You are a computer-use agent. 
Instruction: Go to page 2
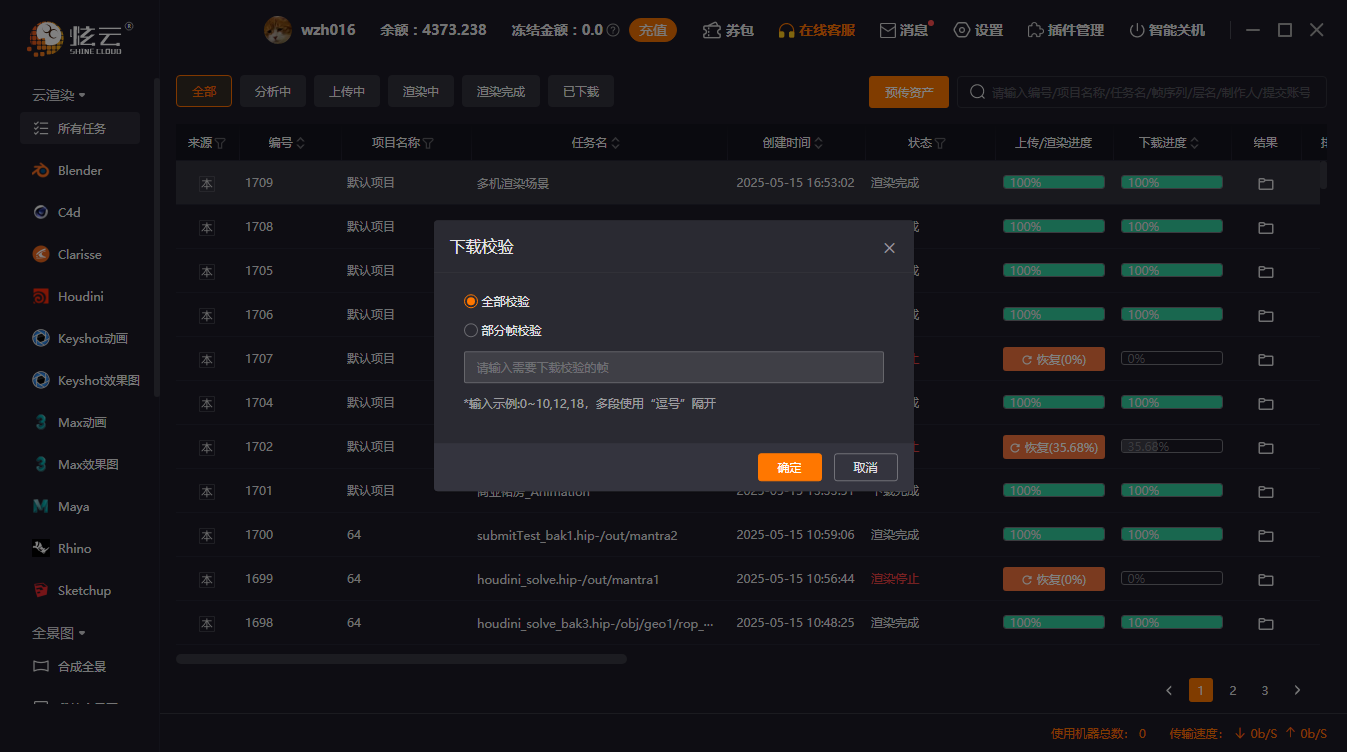1233,690
